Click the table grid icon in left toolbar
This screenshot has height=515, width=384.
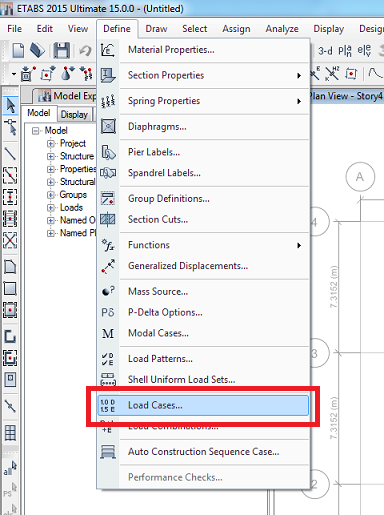click(x=10, y=433)
